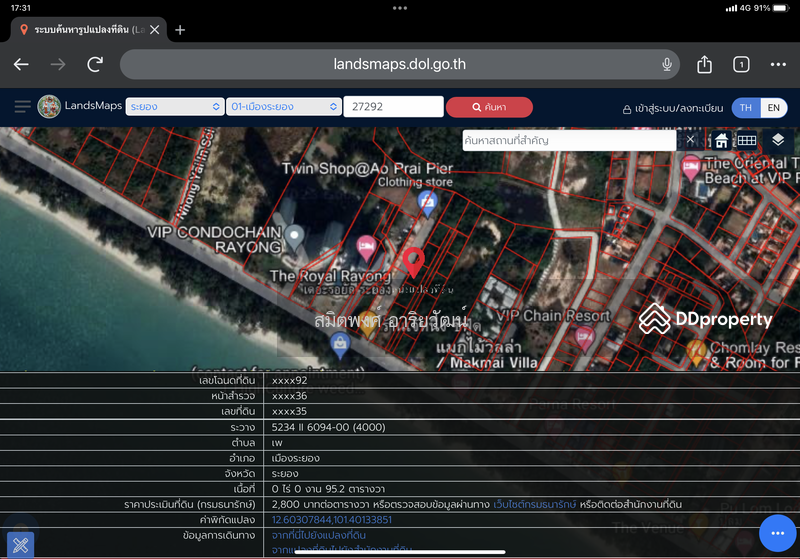Open the map layers icon
Screen dimensions: 800x559
point(778,140)
